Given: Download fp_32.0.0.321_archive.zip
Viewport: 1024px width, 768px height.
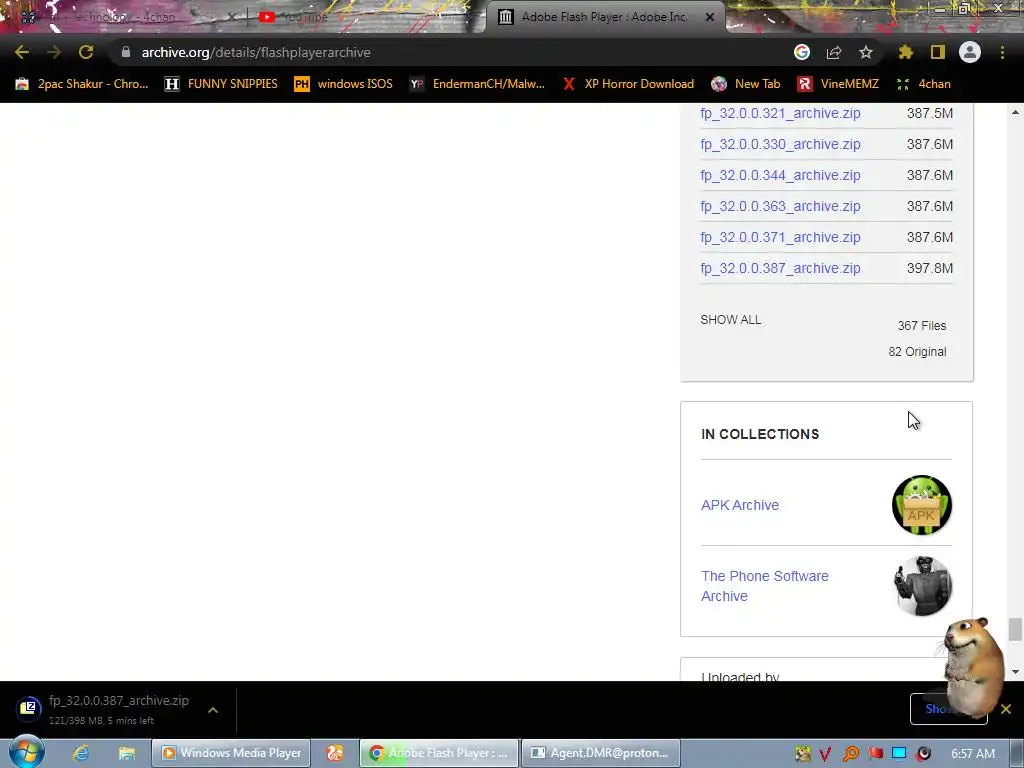Looking at the screenshot, I should click(780, 113).
